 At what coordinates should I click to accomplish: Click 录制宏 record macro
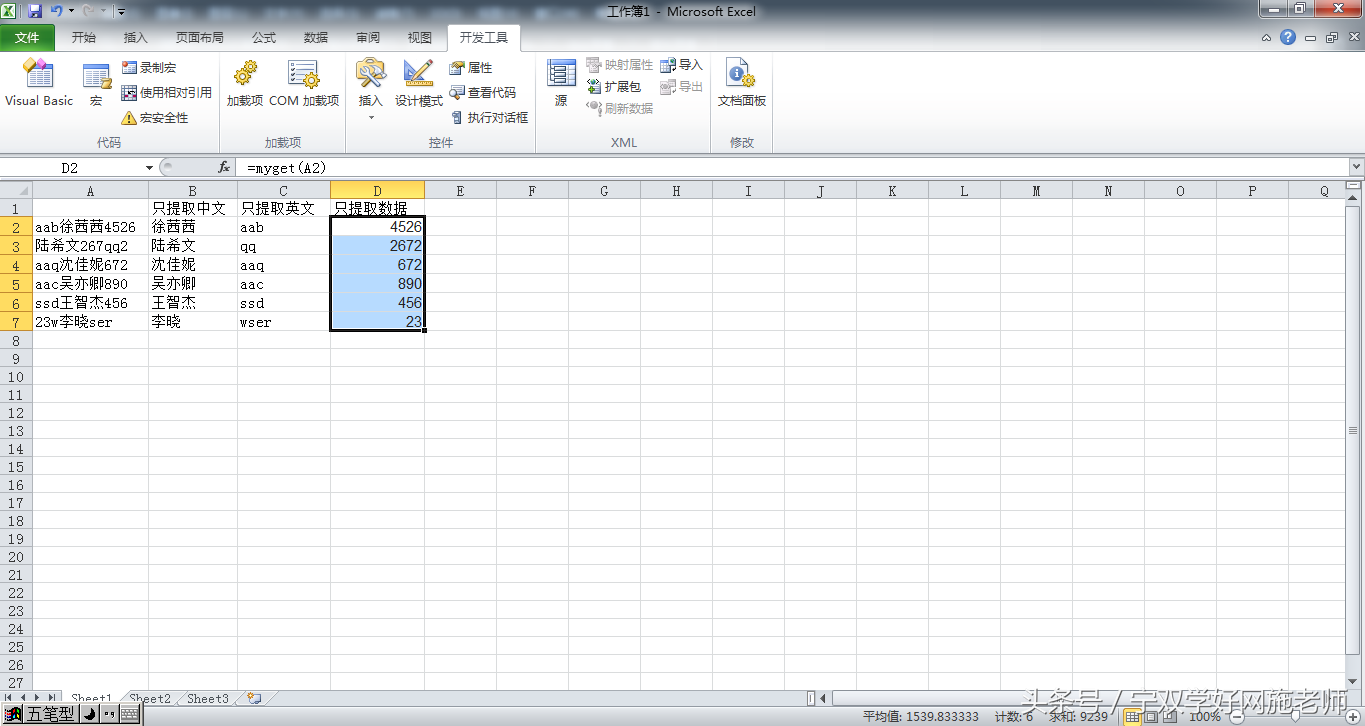pos(149,68)
